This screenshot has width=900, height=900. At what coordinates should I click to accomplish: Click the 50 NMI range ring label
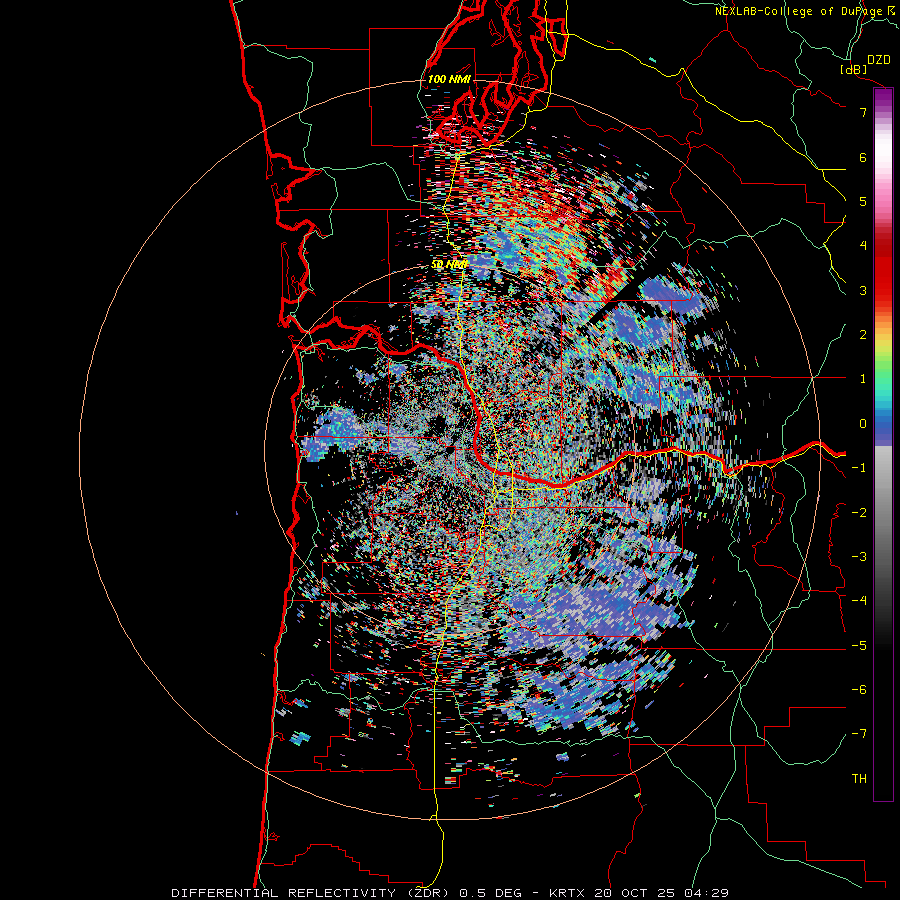tap(449, 265)
